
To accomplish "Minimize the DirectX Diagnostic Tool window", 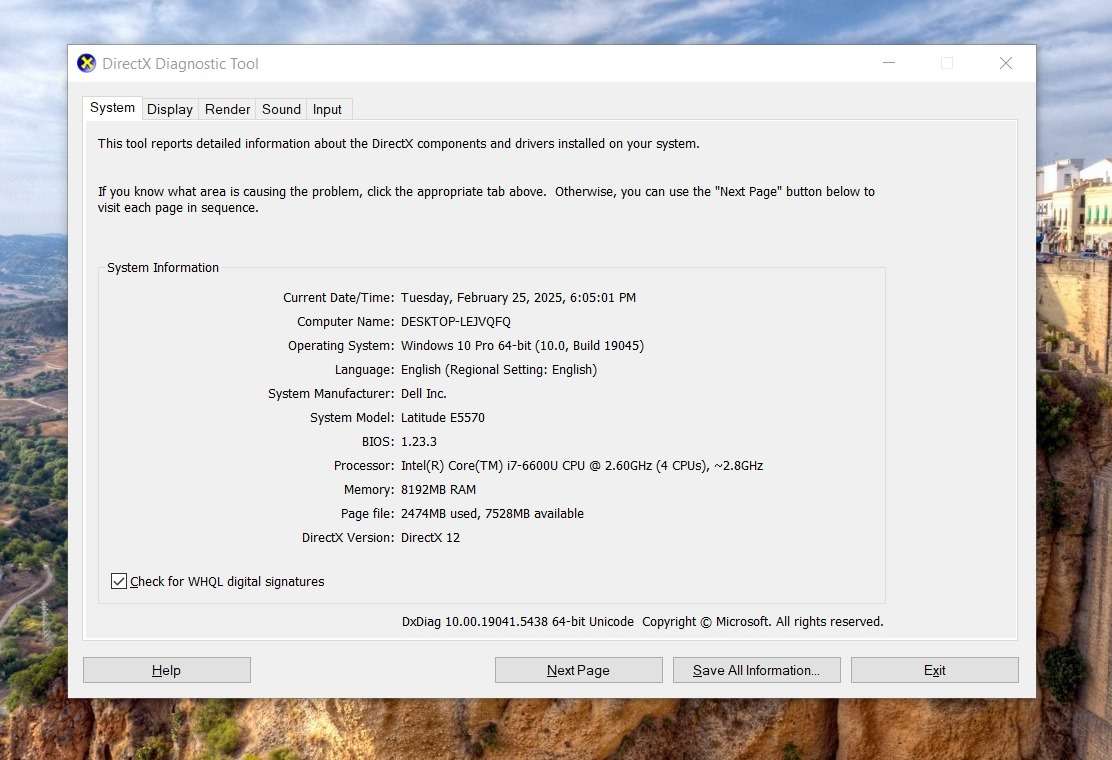I will point(889,63).
